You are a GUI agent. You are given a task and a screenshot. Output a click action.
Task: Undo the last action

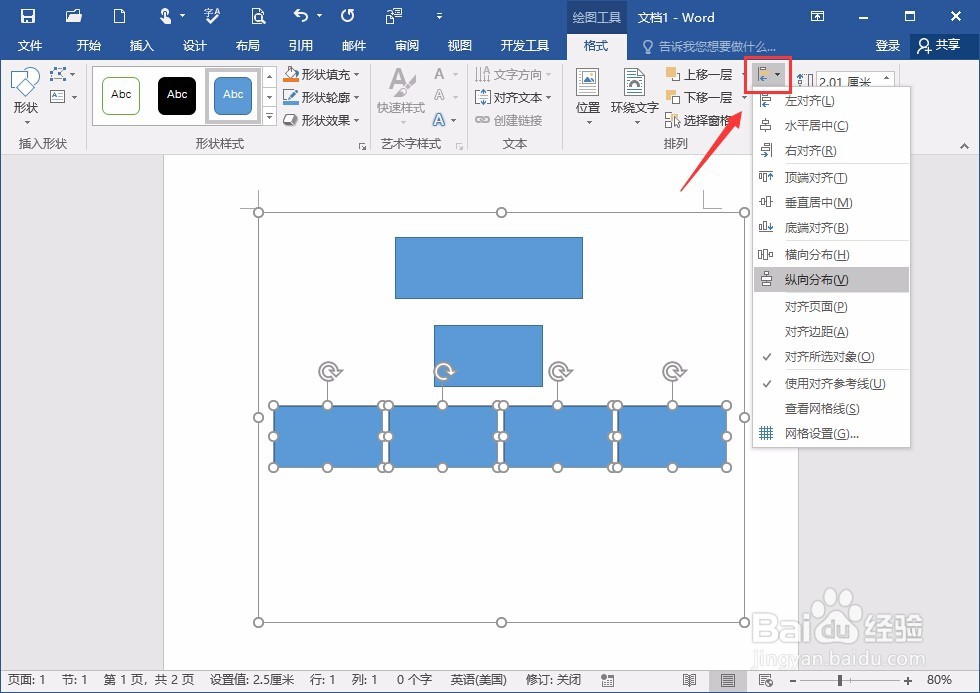click(301, 16)
